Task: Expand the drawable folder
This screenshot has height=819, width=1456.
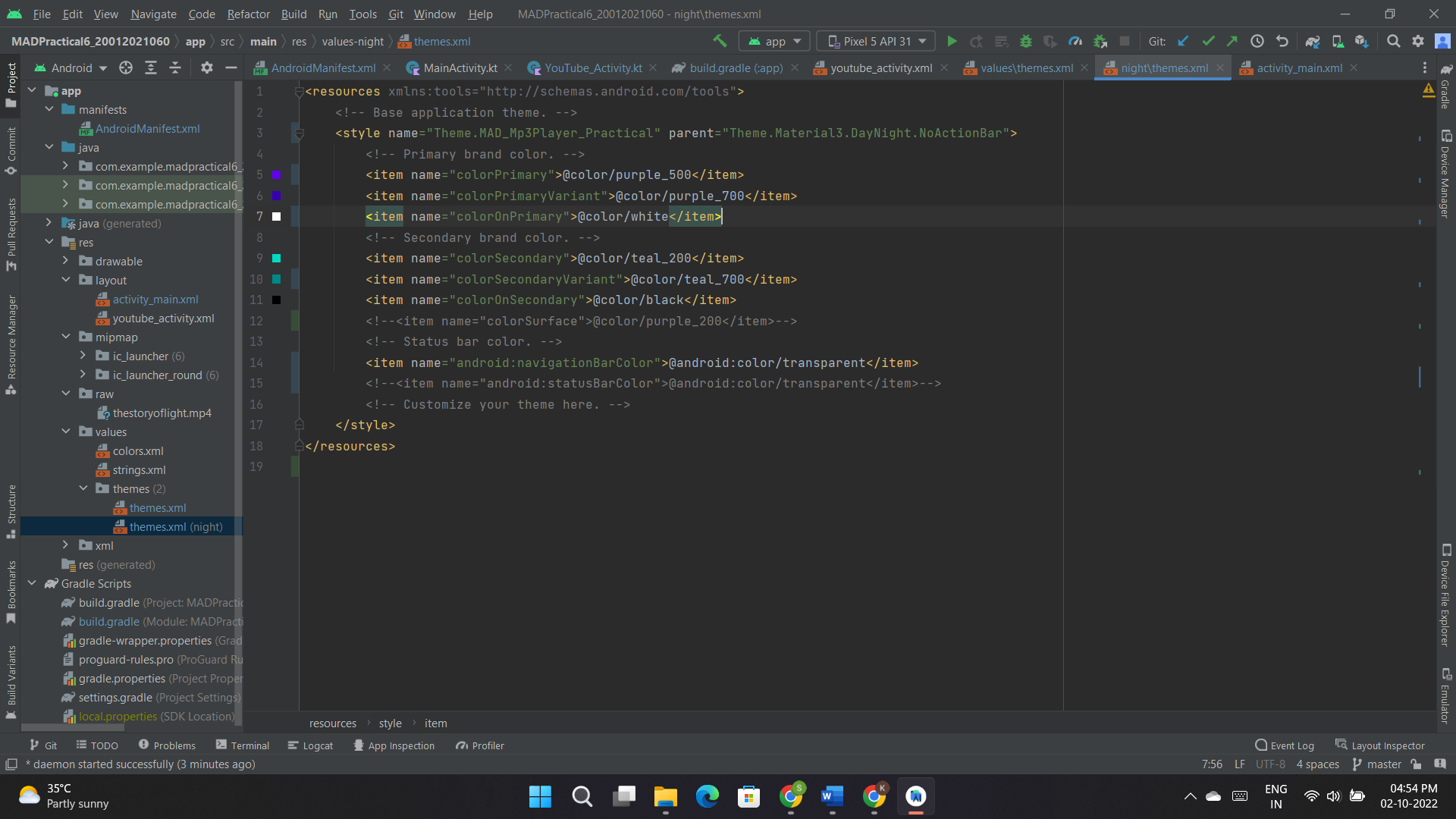Action: [66, 261]
